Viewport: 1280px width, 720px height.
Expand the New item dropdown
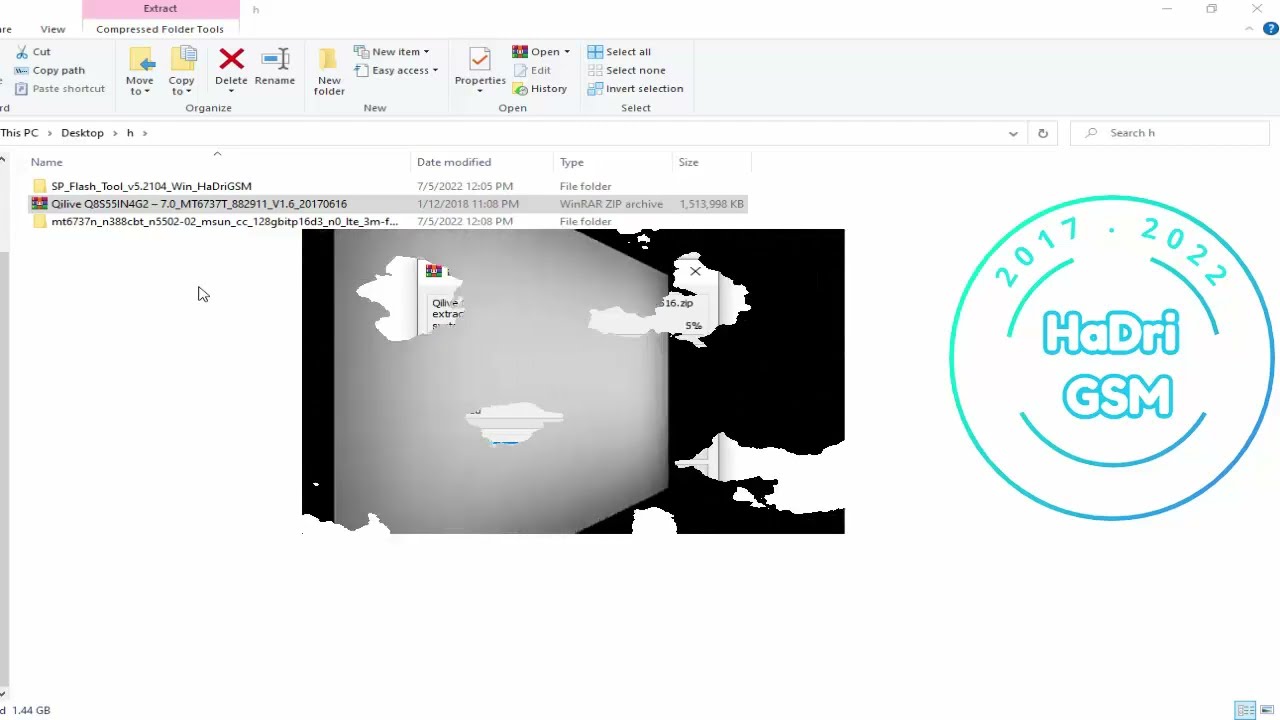tap(426, 52)
